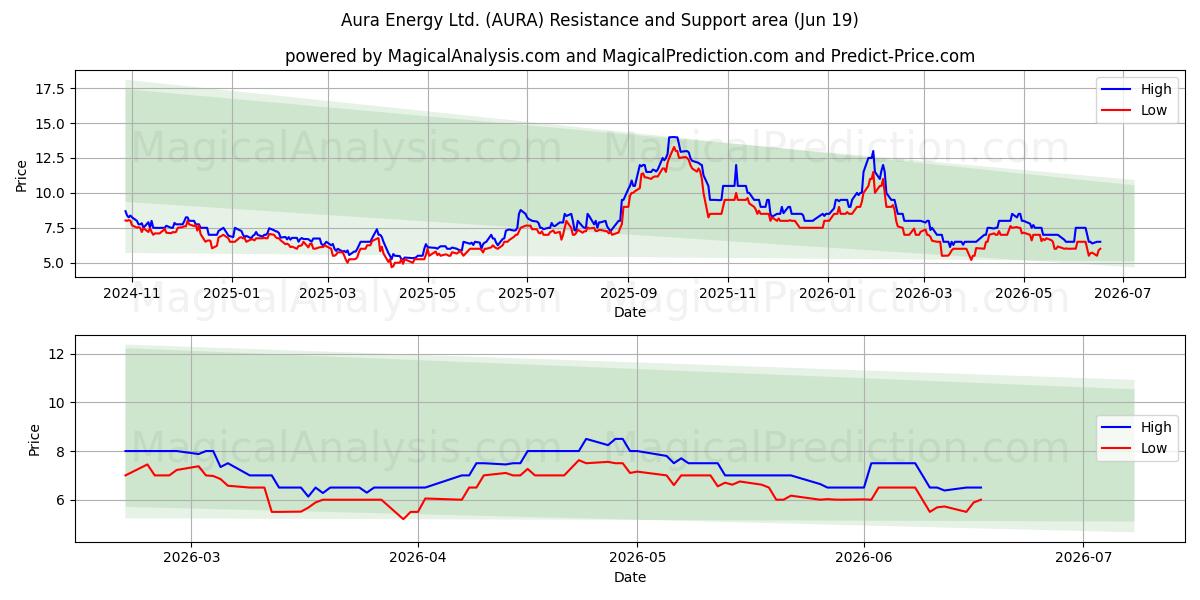Click the top chart's 'Price' axis label
Image resolution: width=1200 pixels, height=600 pixels.
click(22, 175)
